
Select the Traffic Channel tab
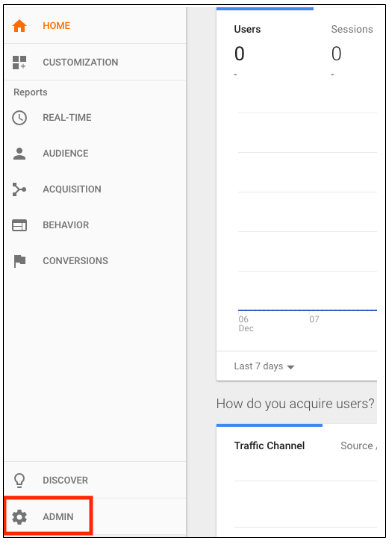point(270,445)
